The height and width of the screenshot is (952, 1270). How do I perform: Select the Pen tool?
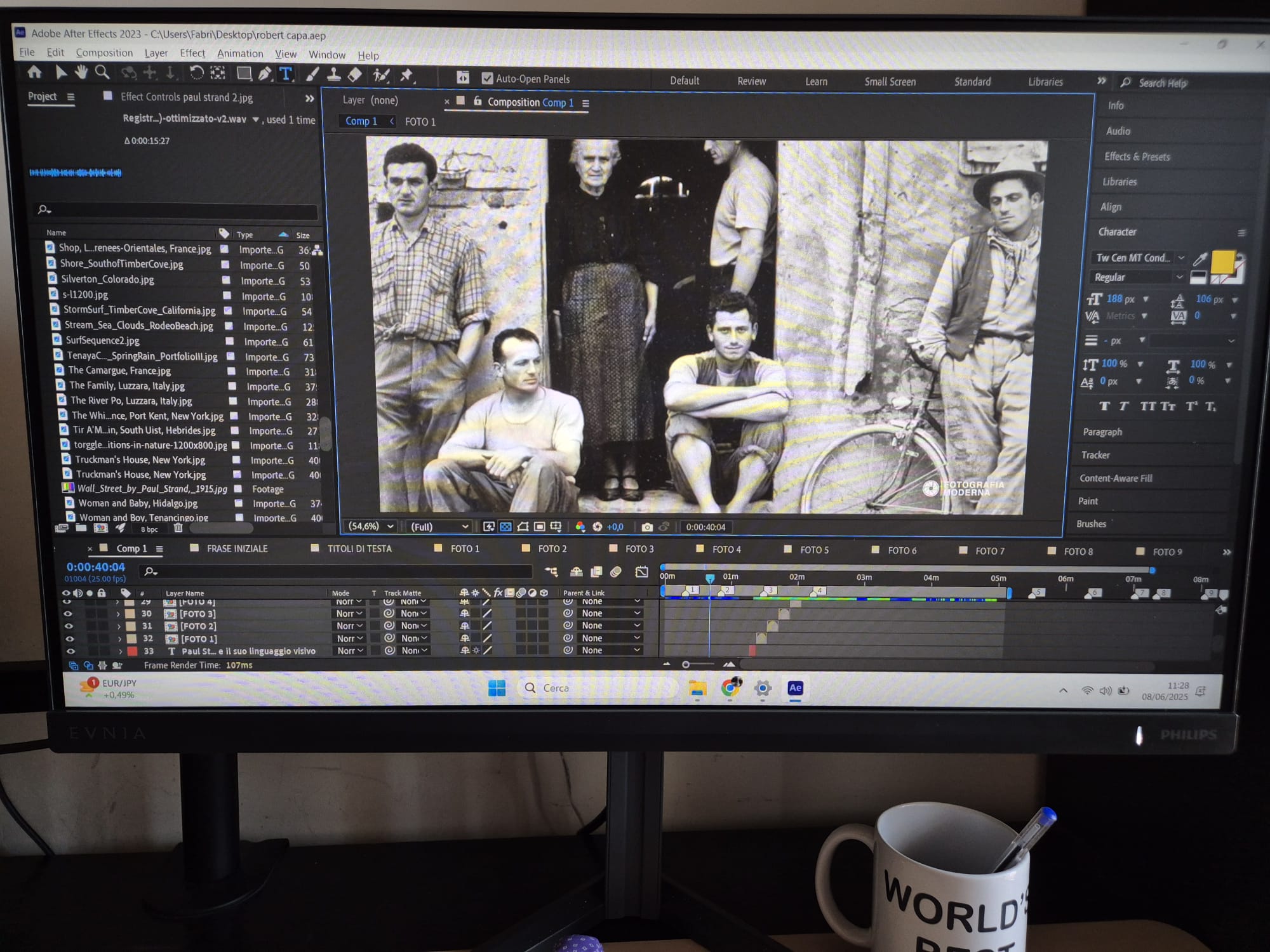point(265,74)
